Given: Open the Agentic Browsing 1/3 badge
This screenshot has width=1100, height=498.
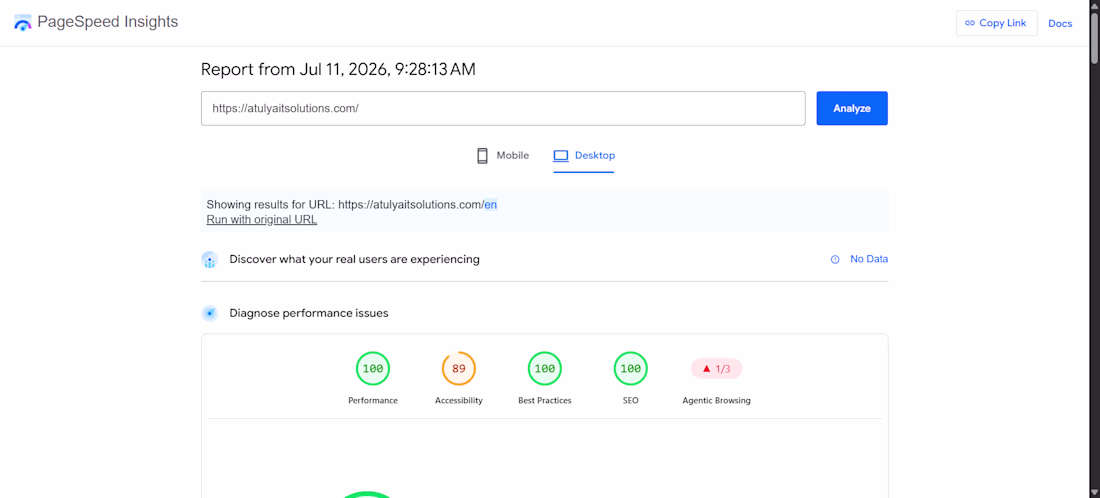Looking at the screenshot, I should (716, 369).
